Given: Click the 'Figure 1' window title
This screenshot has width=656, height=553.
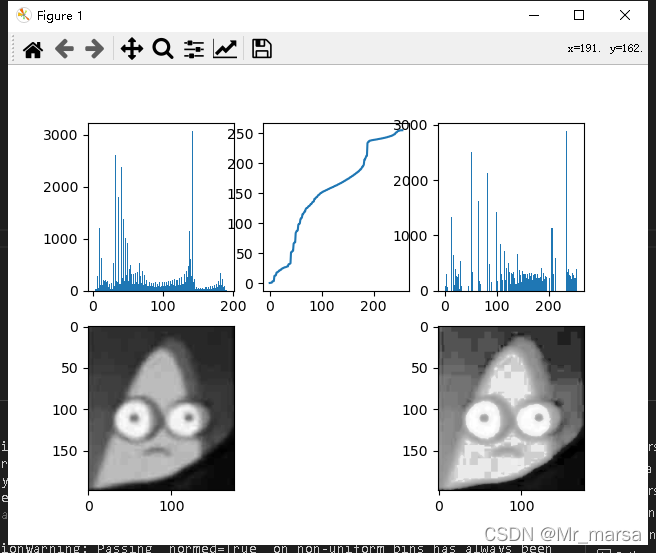Looking at the screenshot, I should pos(59,16).
